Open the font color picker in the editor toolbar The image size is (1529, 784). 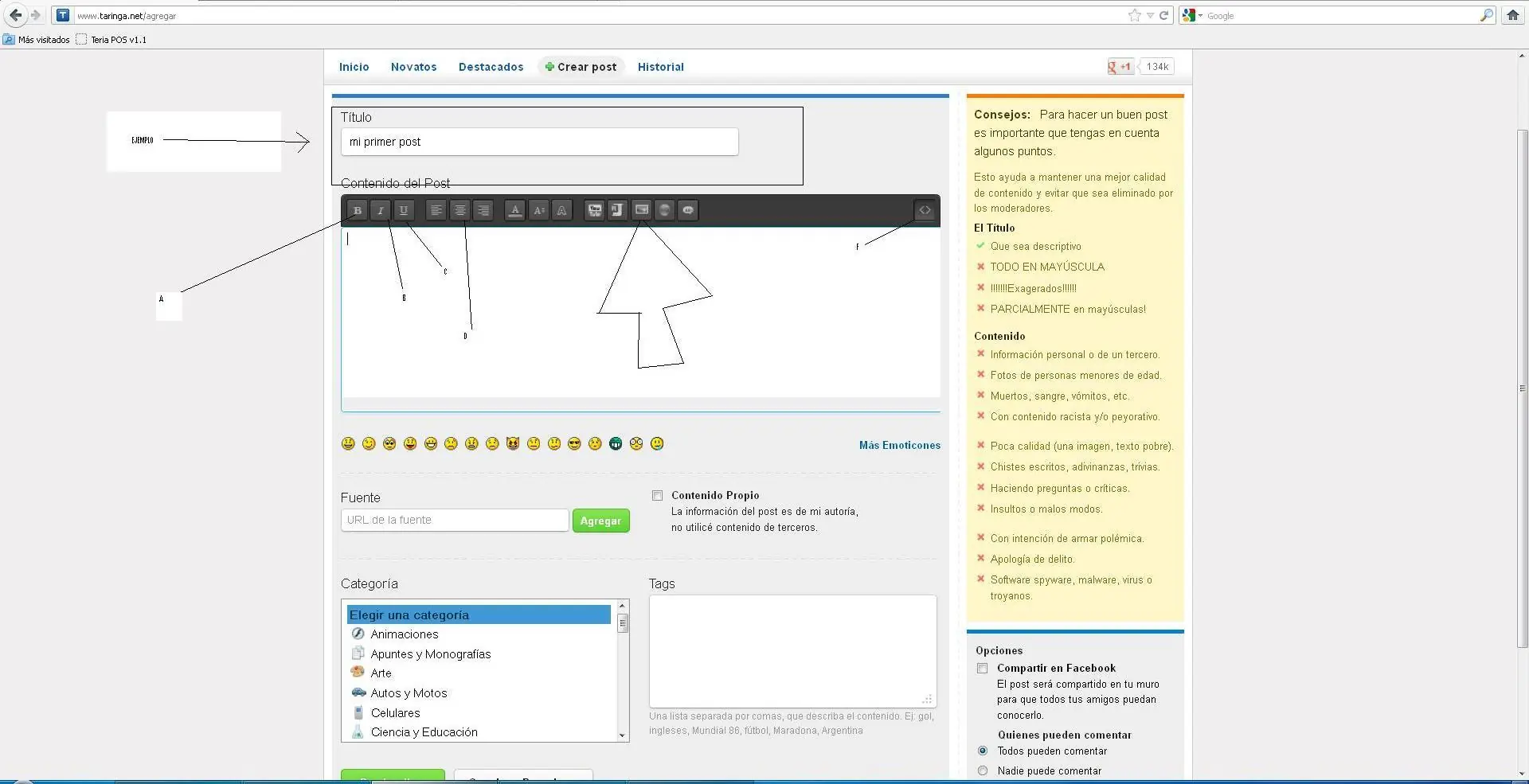pos(515,211)
